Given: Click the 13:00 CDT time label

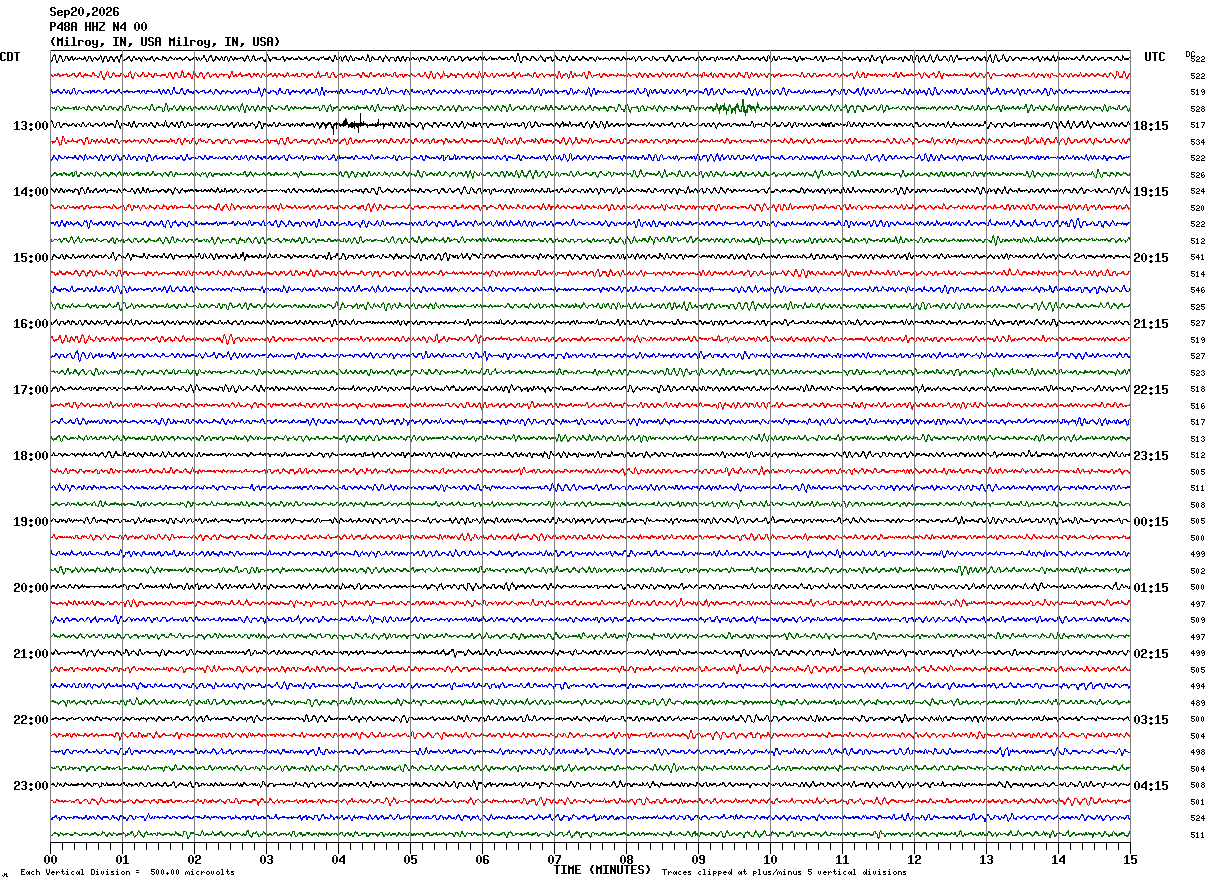Looking at the screenshot, I should coord(30,126).
